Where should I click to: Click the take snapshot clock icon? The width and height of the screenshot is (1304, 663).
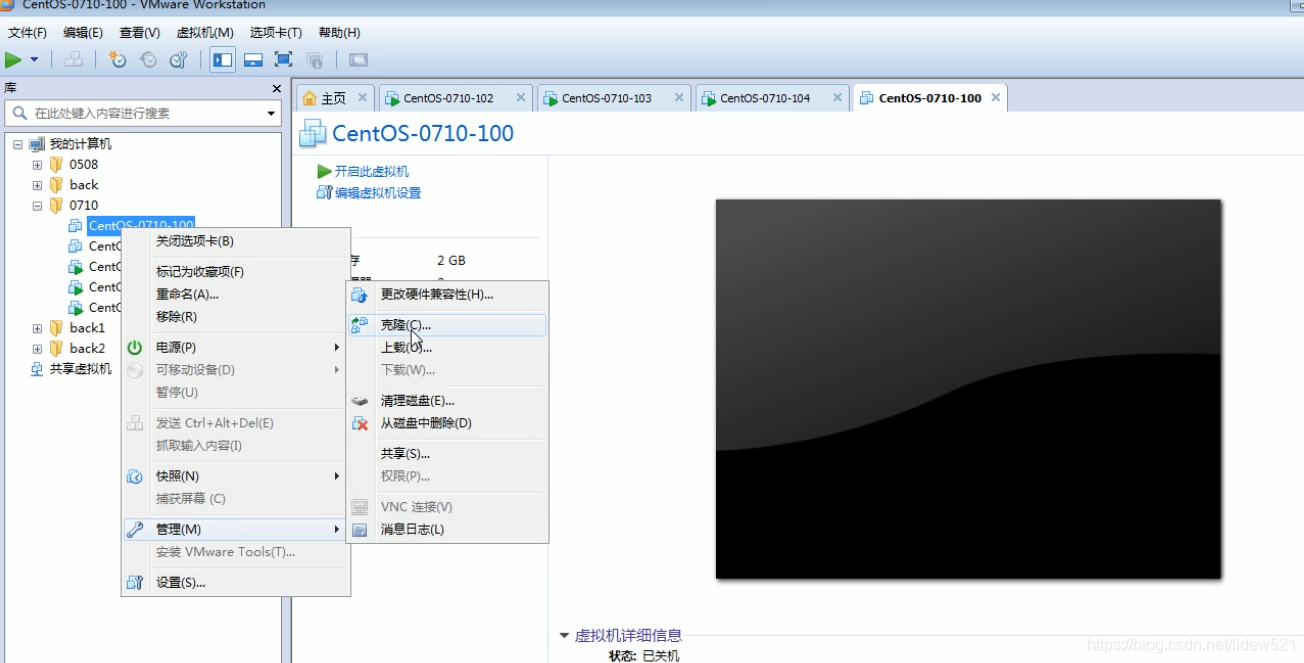[117, 60]
